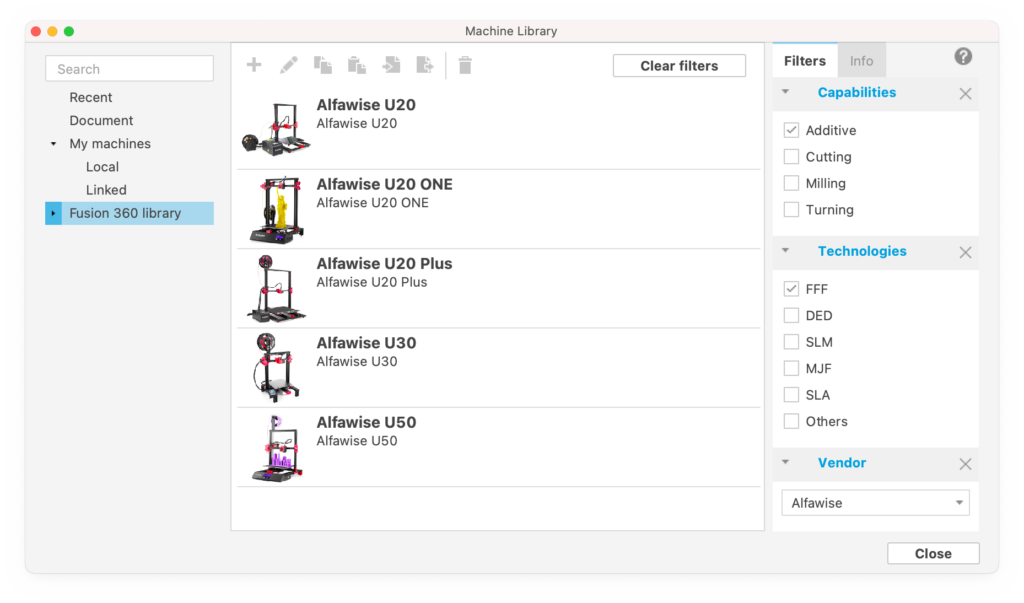This screenshot has height=603, width=1024.
Task: Click the add new machine plus icon
Action: (x=254, y=65)
